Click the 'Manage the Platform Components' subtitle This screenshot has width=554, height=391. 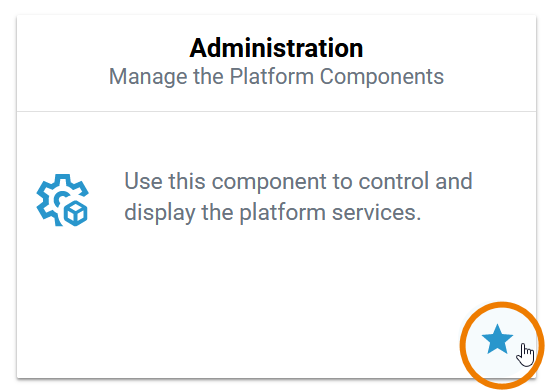[x=276, y=77]
